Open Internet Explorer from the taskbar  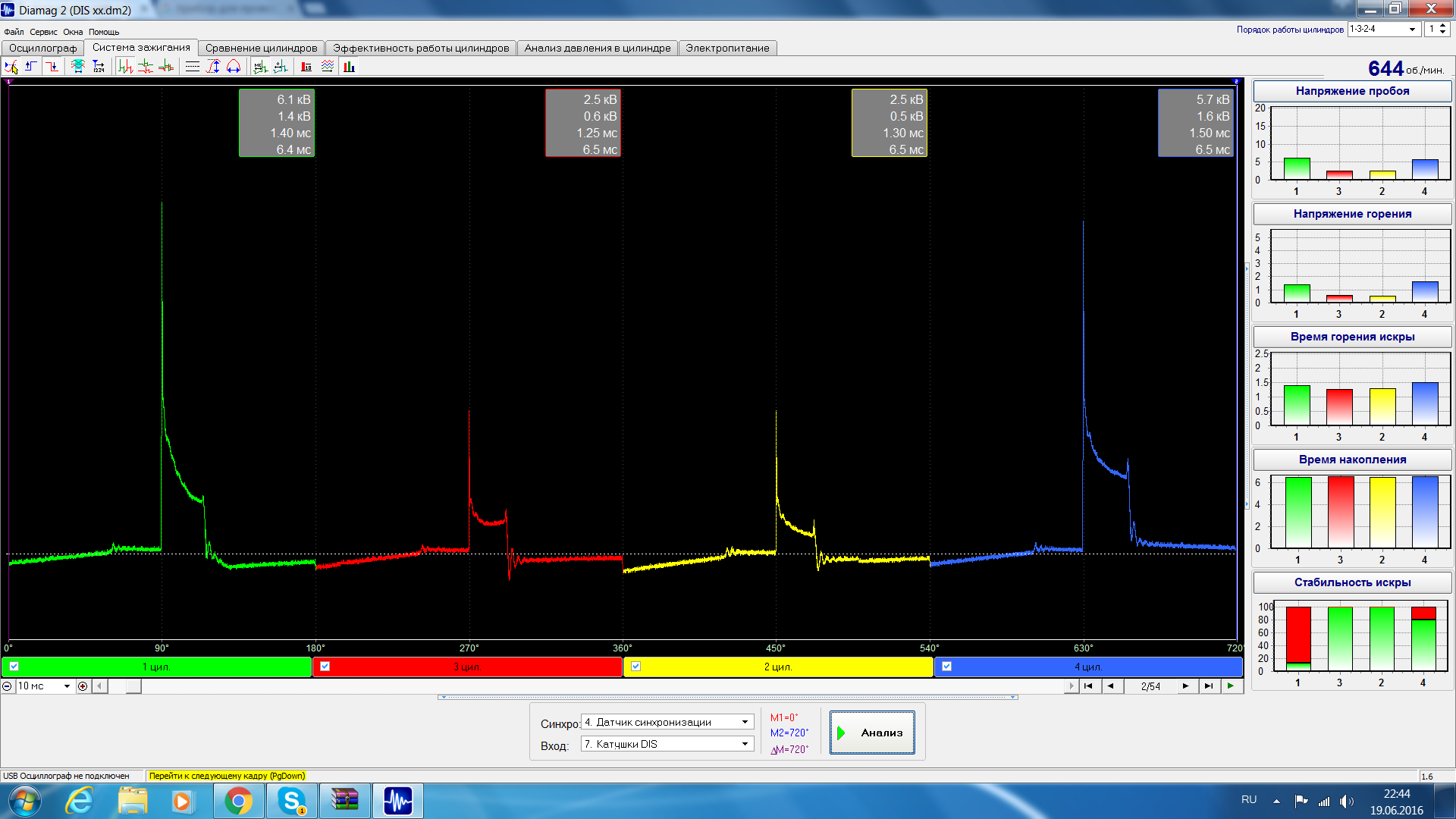pos(80,801)
